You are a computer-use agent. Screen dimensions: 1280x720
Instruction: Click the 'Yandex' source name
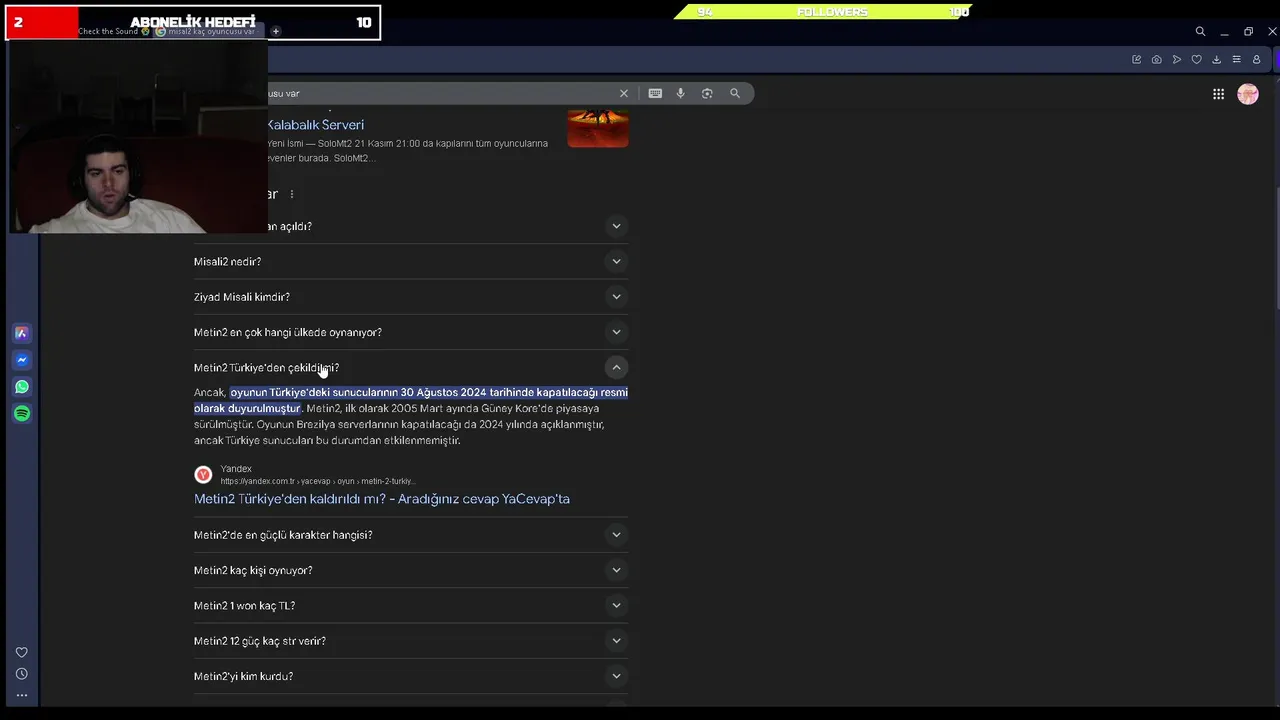click(x=236, y=469)
